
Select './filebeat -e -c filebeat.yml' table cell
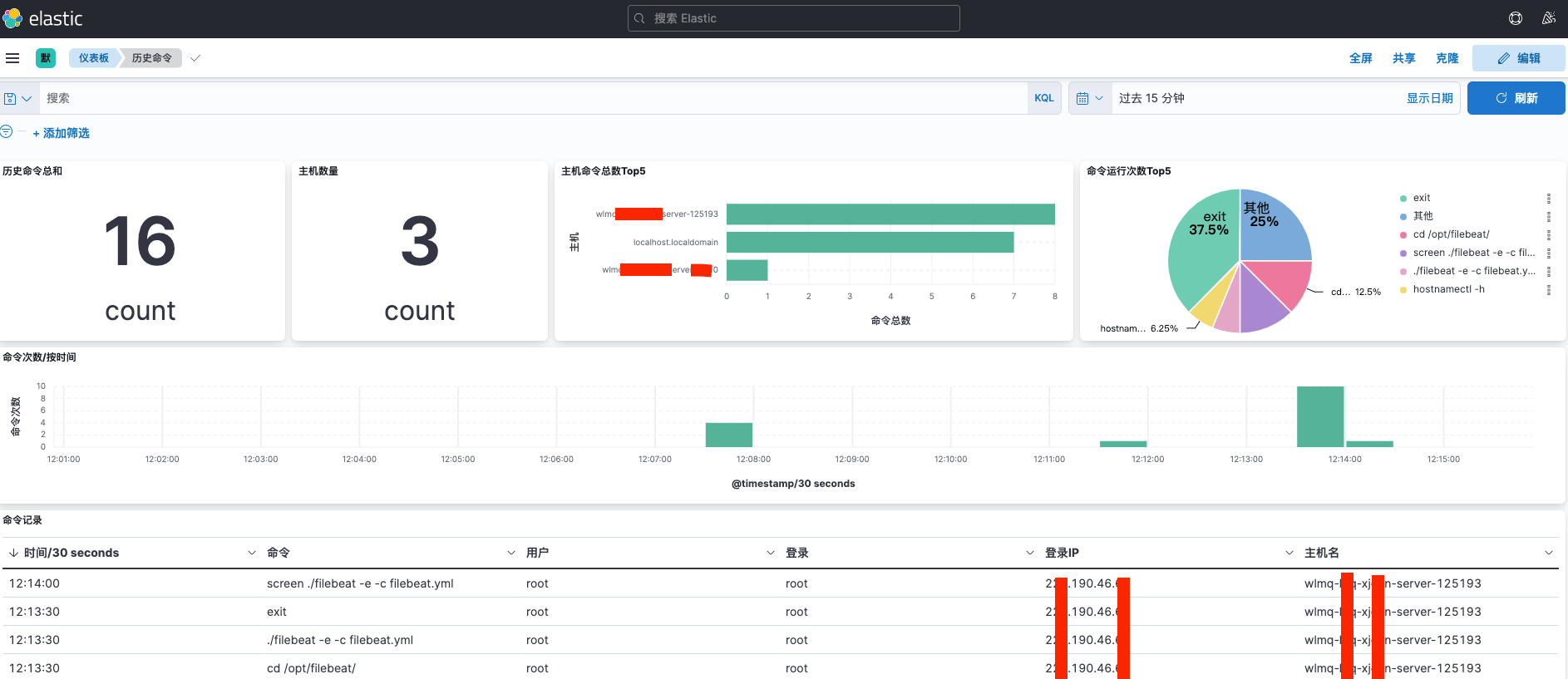tap(340, 640)
